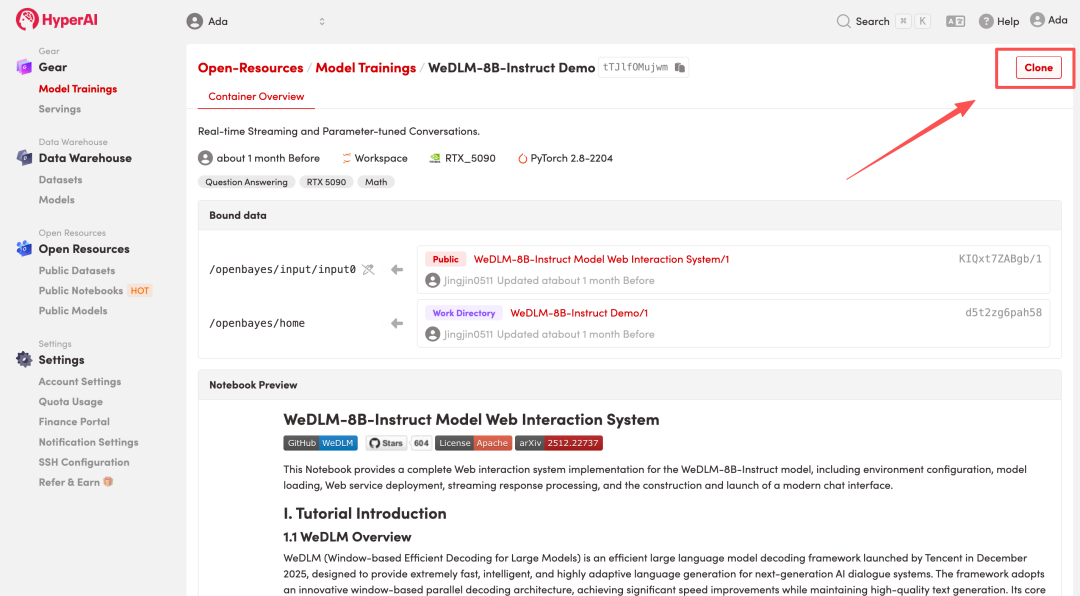Expand the Ada workspace switcher dropdown
The image size is (1080, 596).
click(322, 21)
